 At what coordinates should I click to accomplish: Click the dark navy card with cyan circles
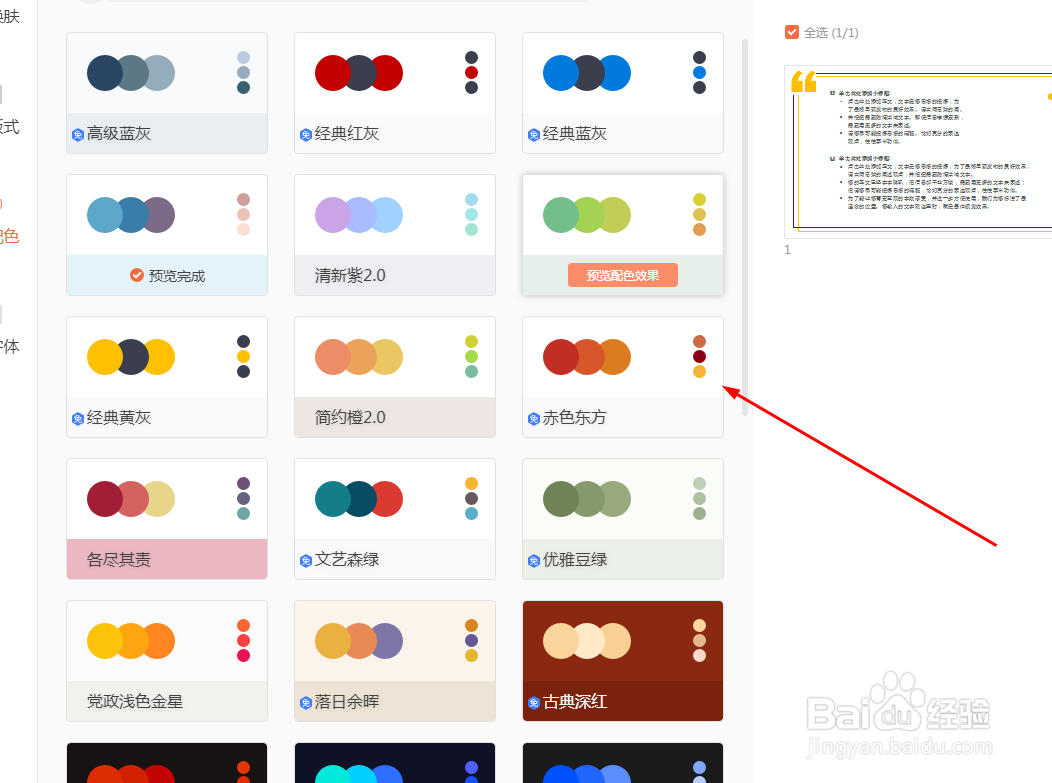tap(394, 763)
